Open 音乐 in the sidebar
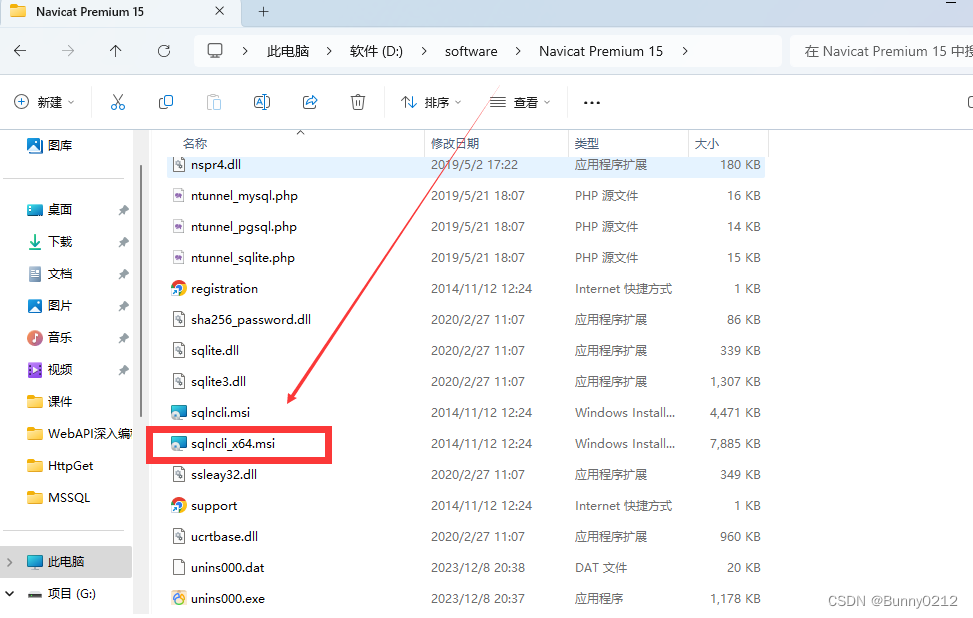 pos(50,338)
